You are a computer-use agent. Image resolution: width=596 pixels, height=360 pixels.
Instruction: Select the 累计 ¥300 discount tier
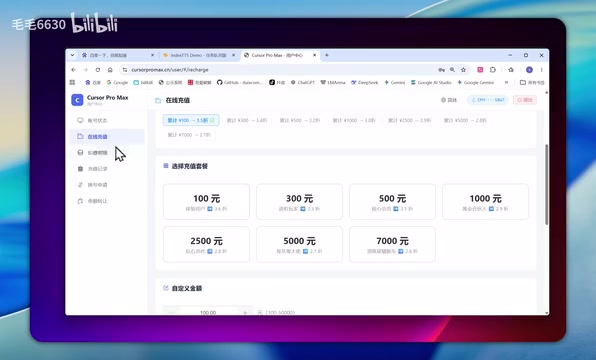247,120
